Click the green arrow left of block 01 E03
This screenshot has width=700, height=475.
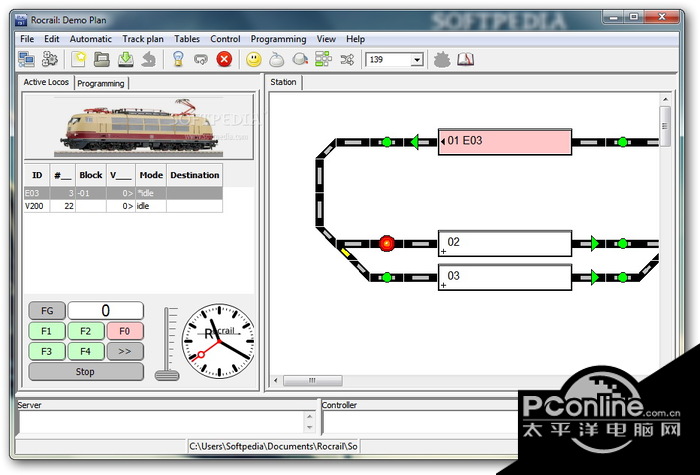coord(415,142)
